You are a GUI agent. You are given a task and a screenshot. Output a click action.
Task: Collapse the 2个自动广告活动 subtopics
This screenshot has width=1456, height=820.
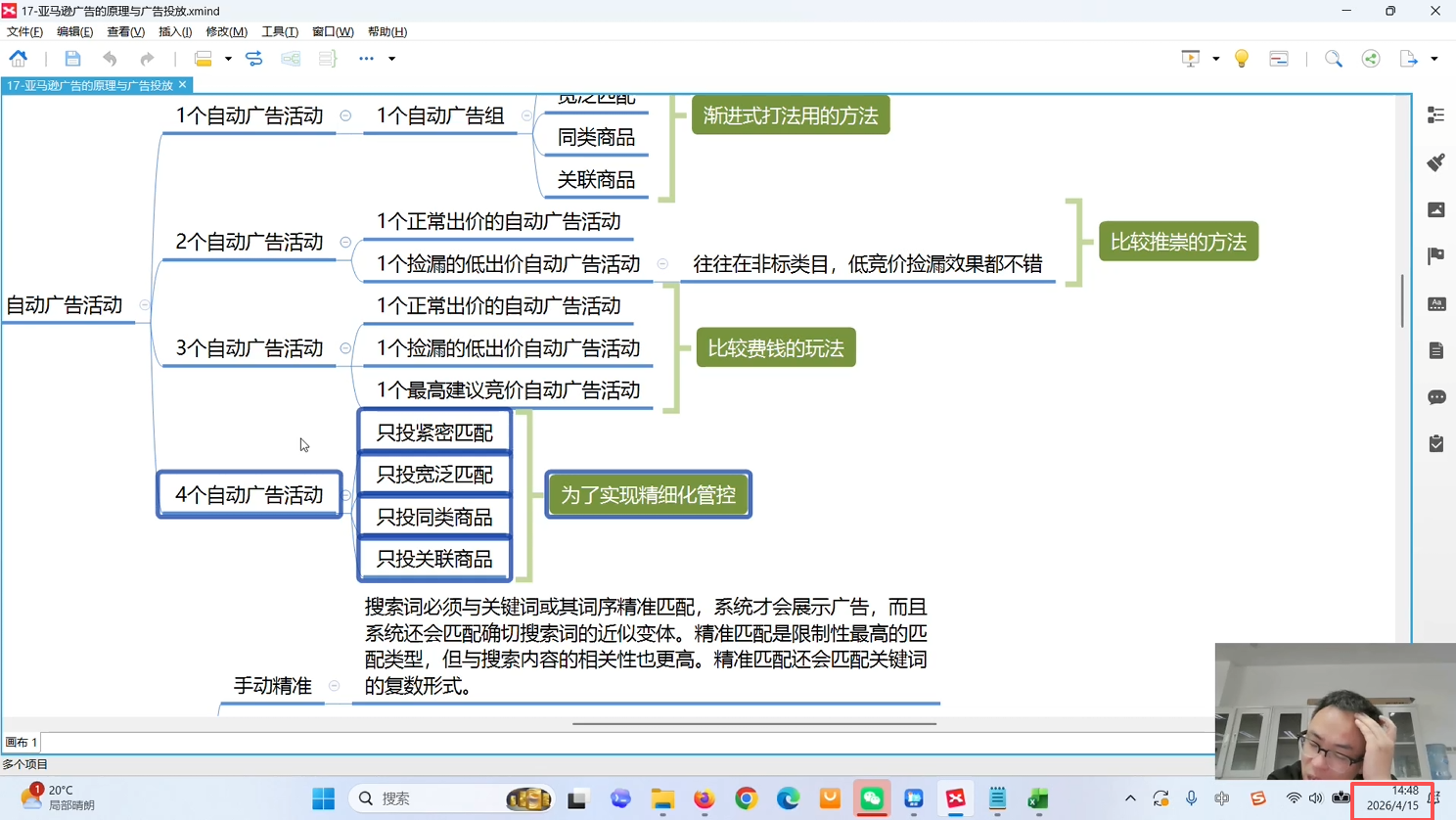(345, 242)
